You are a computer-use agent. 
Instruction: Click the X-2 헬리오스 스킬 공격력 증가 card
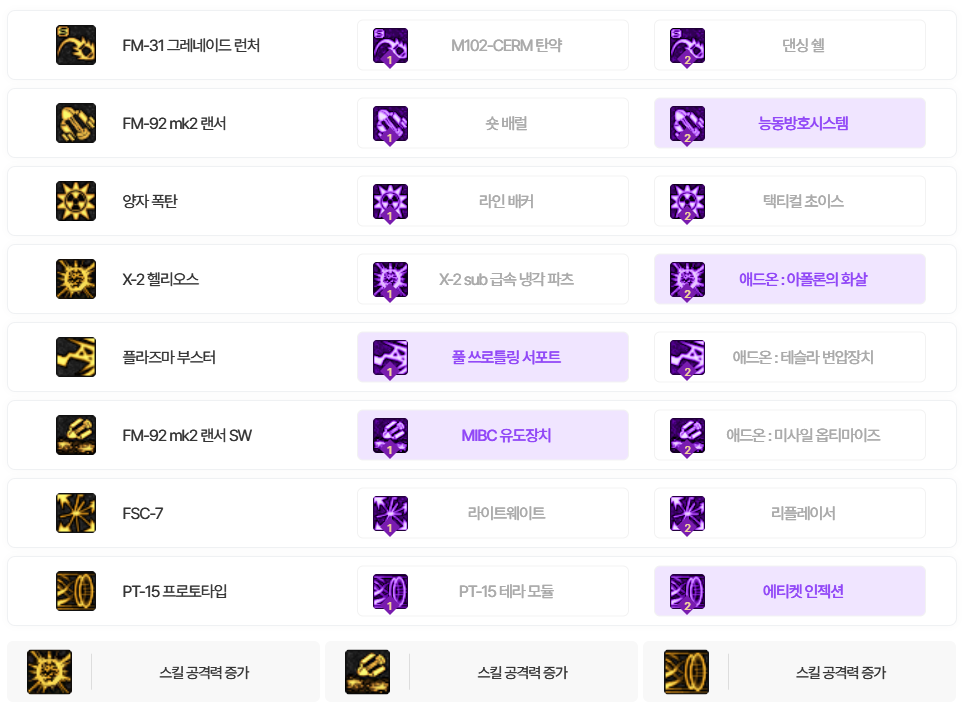163,672
